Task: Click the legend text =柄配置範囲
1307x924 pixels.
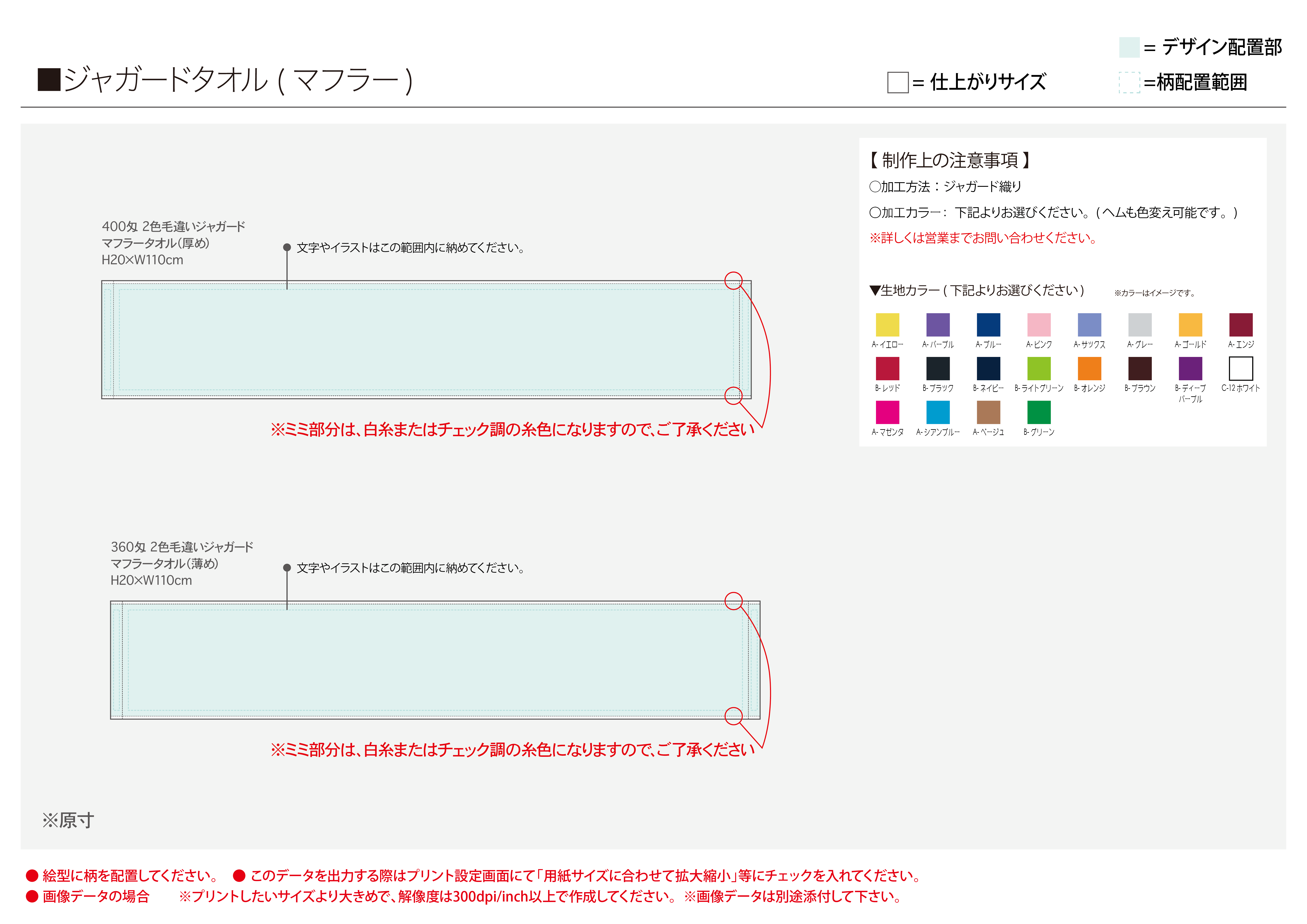Action: [x=1195, y=82]
